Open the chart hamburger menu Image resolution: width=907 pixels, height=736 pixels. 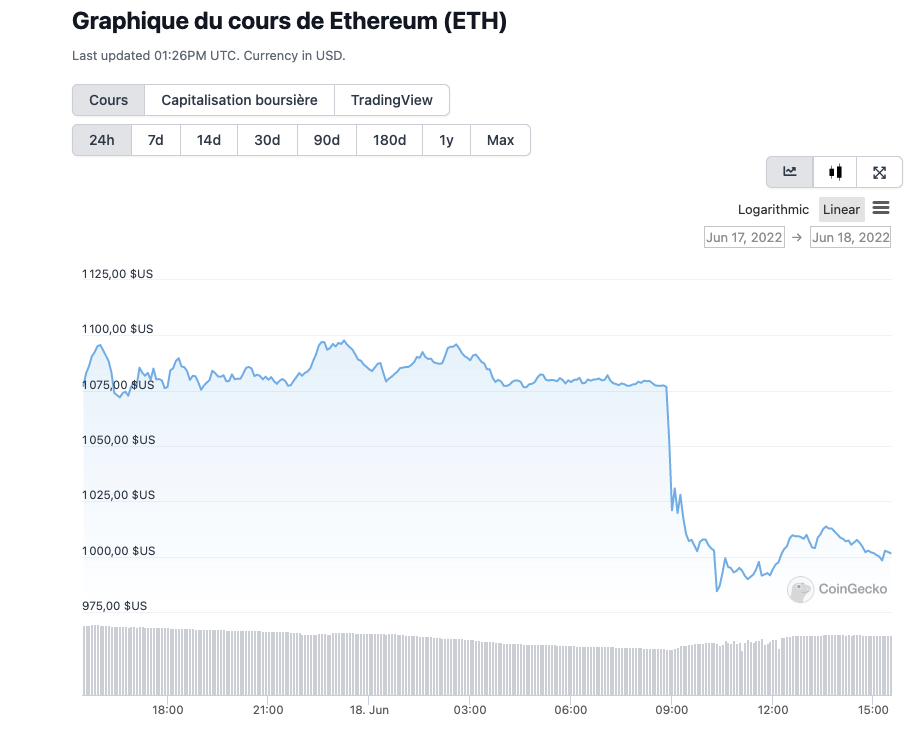pos(881,208)
